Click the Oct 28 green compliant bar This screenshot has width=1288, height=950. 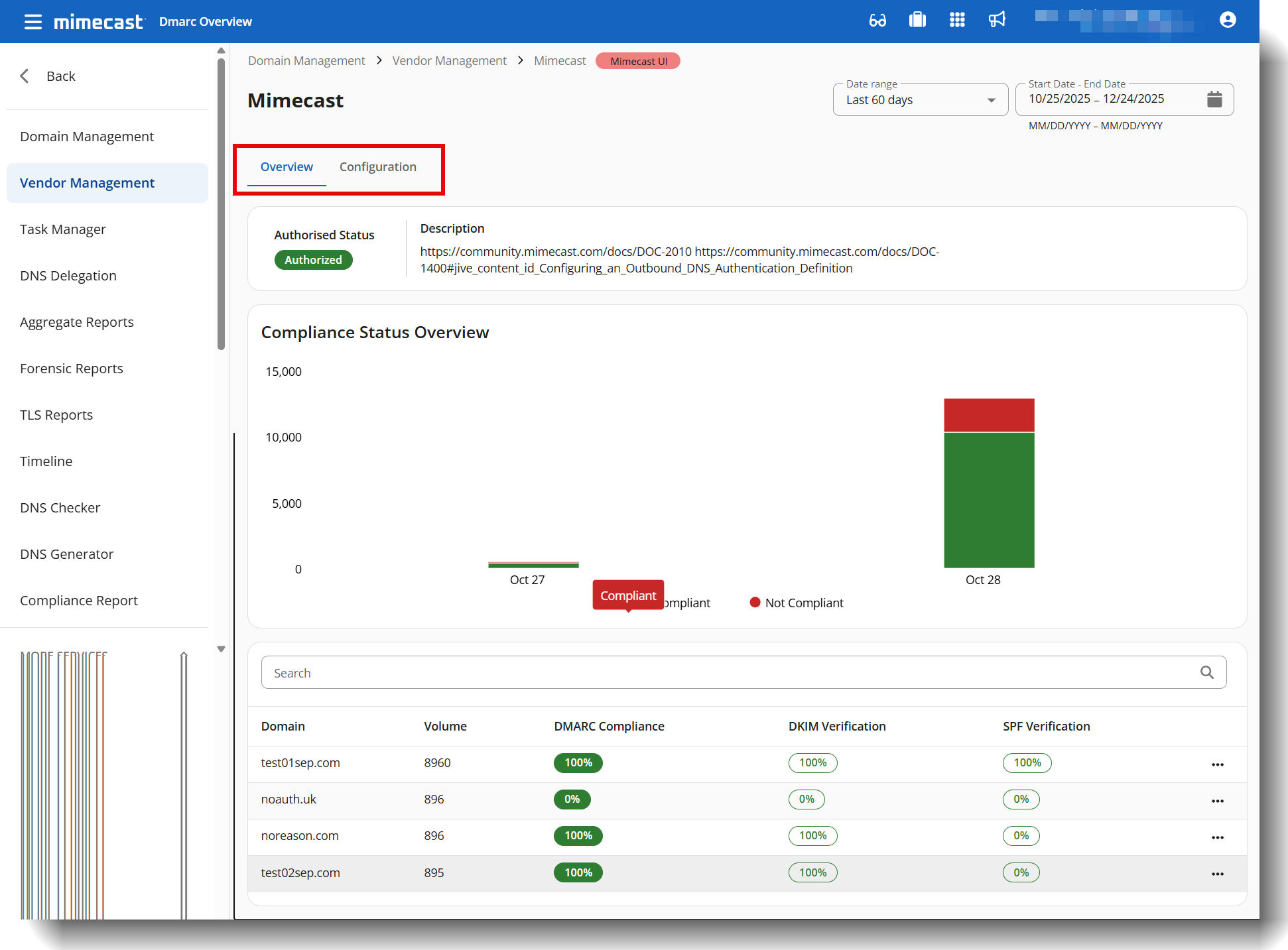(989, 501)
